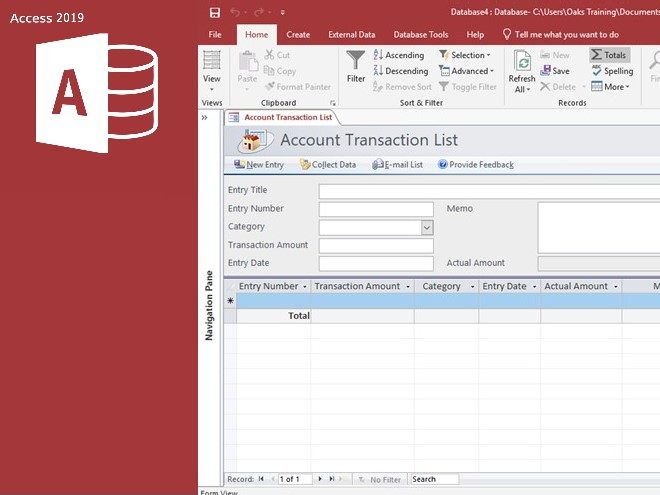Open the Category combo box dropdown

[x=426, y=227]
